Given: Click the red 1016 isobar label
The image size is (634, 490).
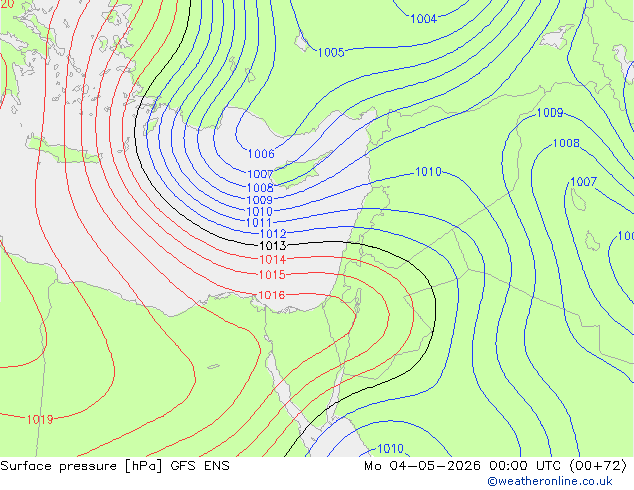Looking at the screenshot, I should point(271,295).
